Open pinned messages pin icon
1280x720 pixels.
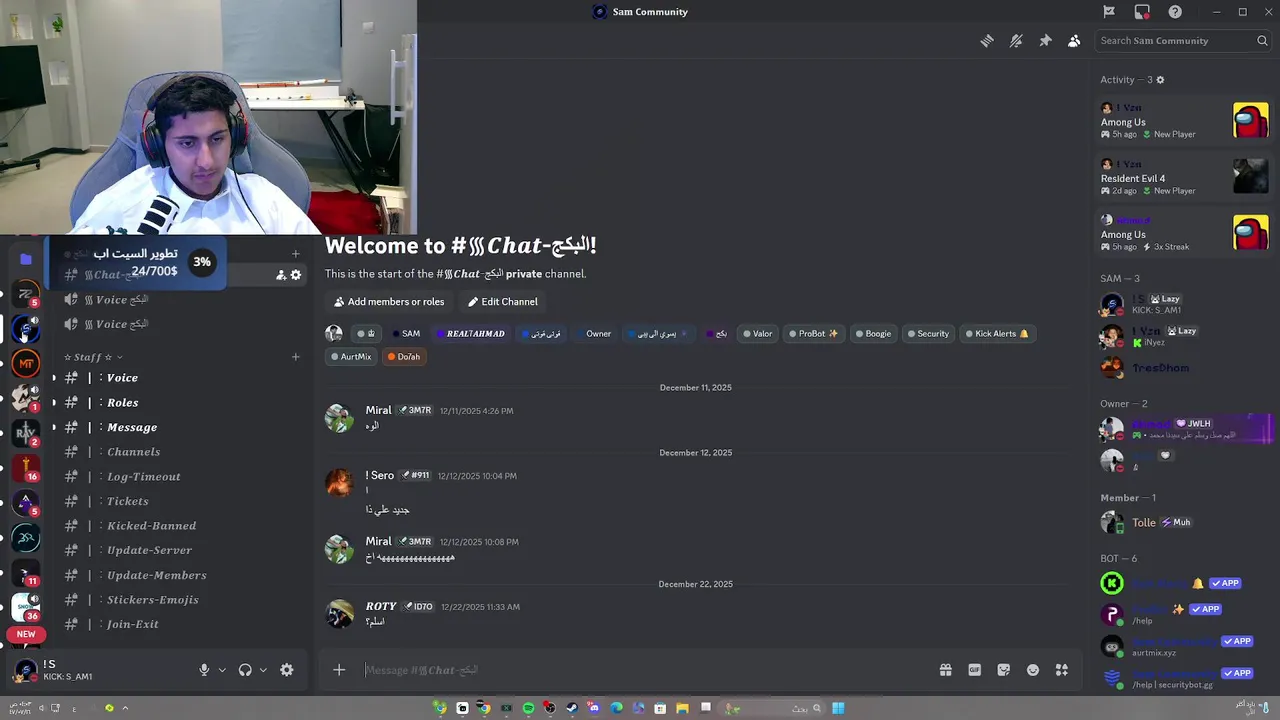pos(1045,41)
